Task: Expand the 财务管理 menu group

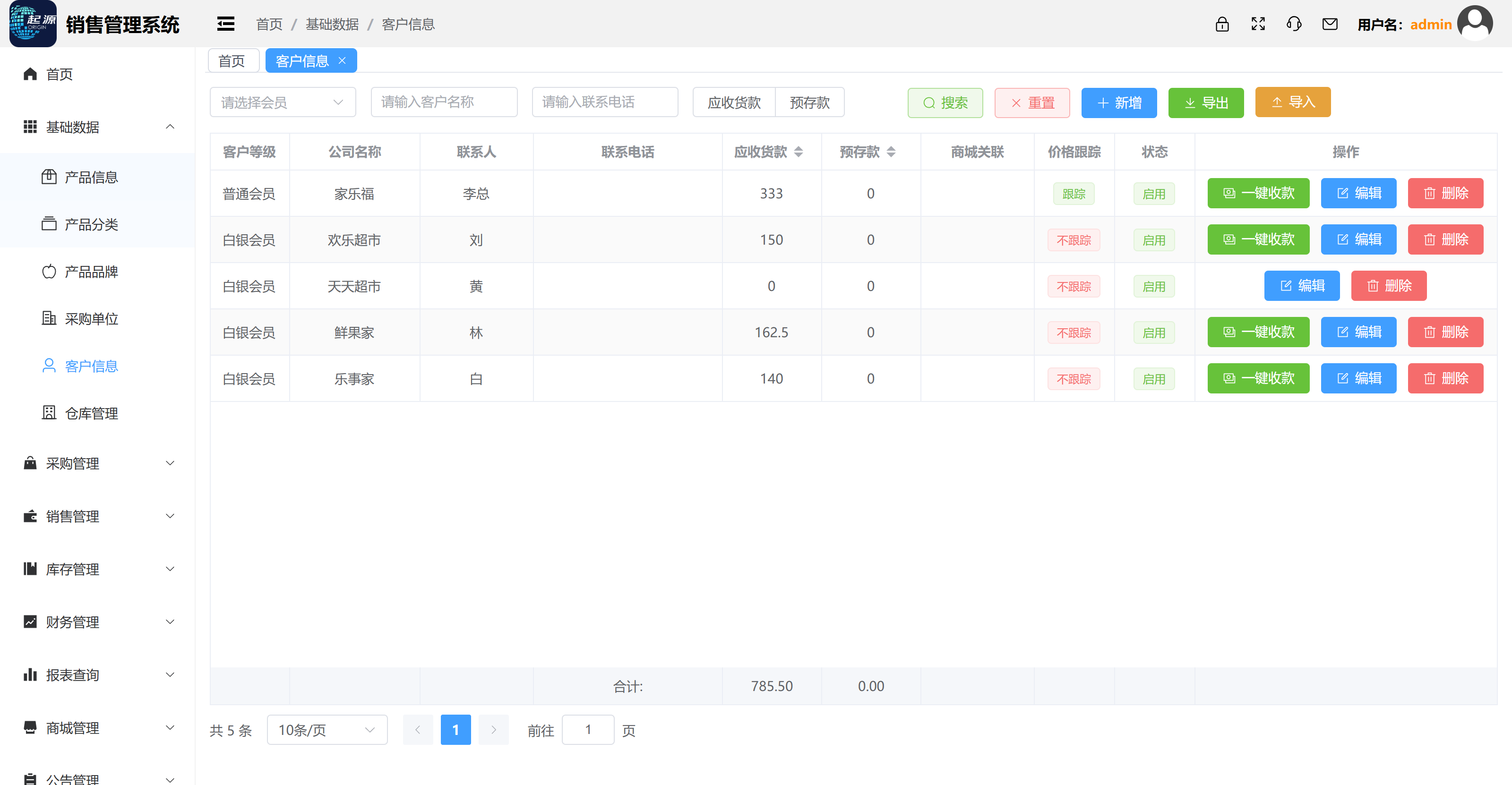Action: 97,621
